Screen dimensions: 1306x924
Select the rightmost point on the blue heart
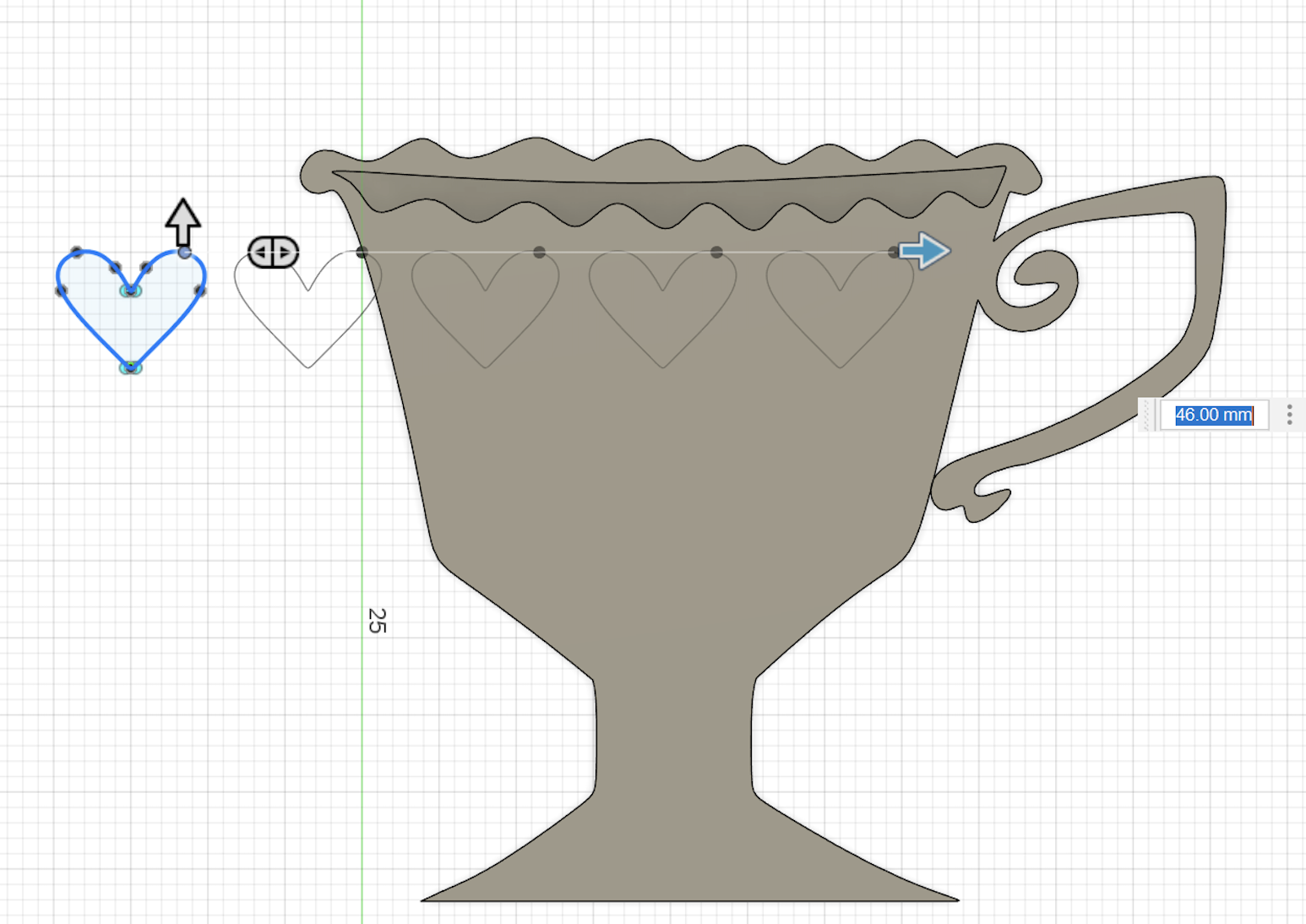coord(200,291)
